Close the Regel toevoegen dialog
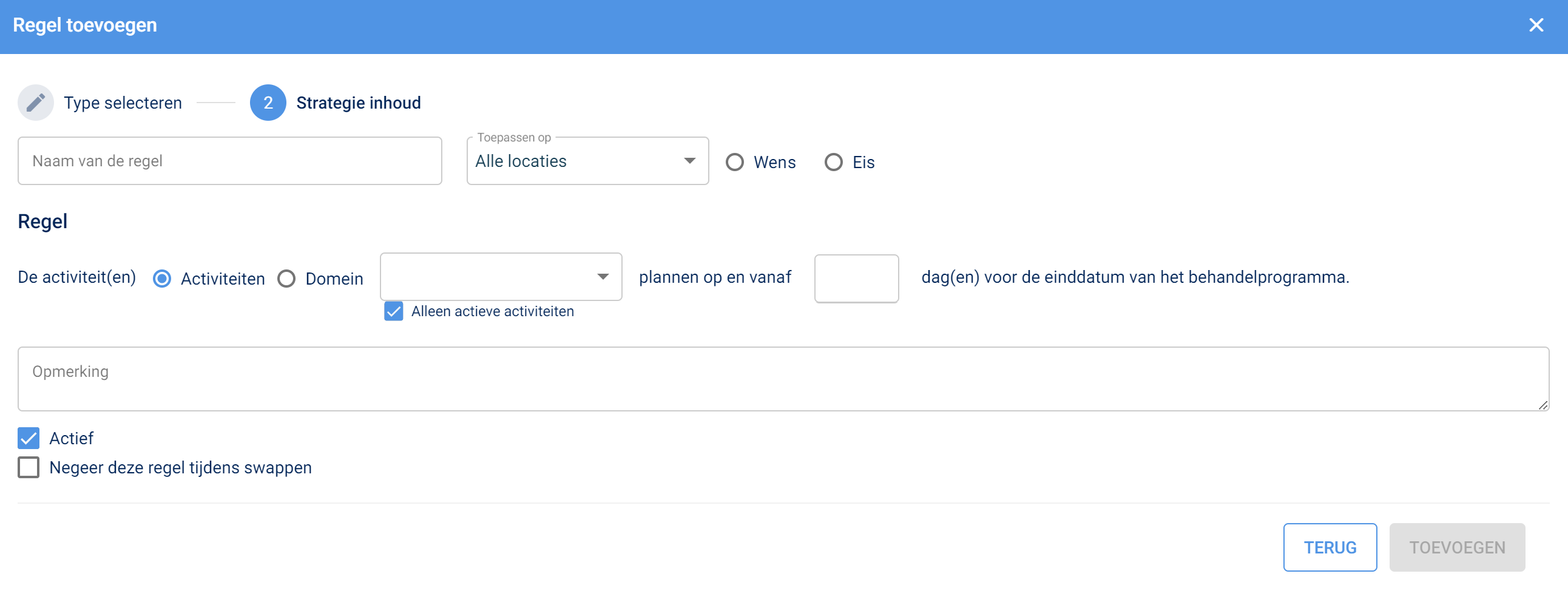Viewport: 1568px width, 602px height. point(1536,25)
